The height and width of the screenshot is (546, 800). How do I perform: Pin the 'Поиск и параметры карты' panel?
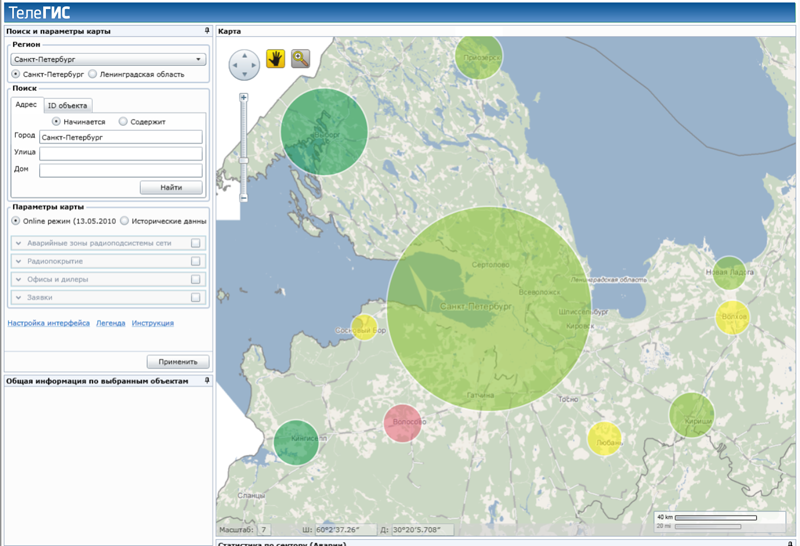pos(206,32)
